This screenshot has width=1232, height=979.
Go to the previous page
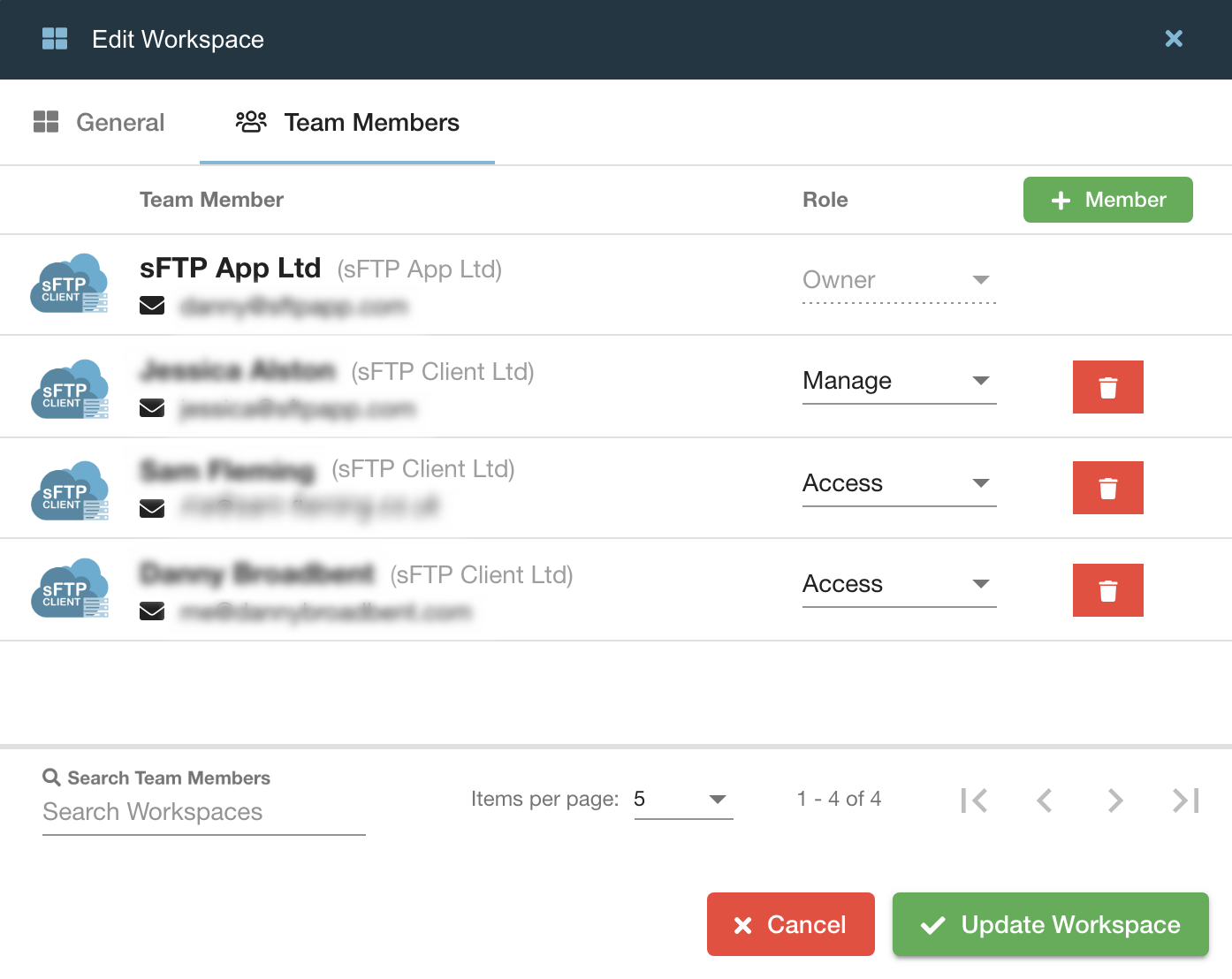[1045, 801]
